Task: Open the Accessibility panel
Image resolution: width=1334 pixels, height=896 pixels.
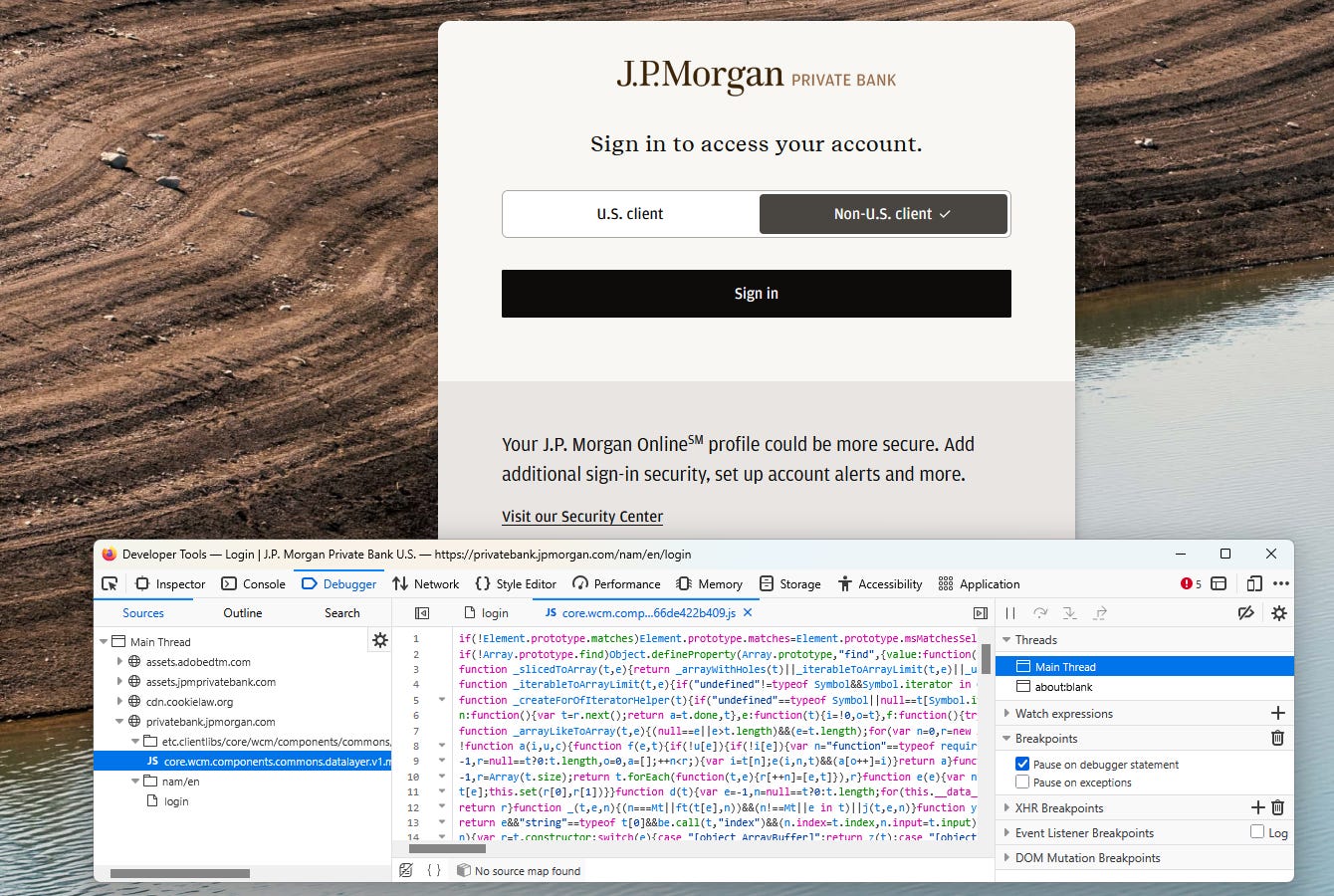Action: [x=880, y=583]
